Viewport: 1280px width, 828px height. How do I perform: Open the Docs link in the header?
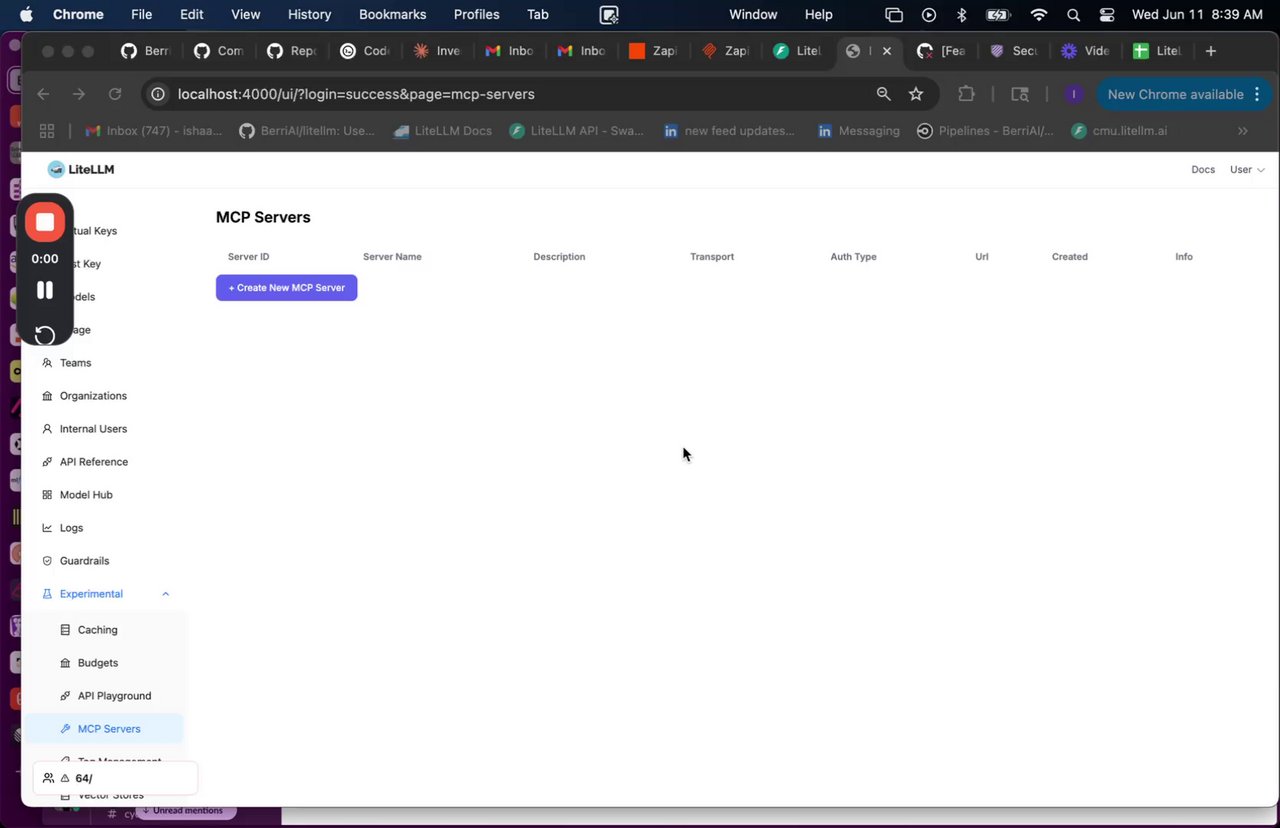click(x=1203, y=170)
